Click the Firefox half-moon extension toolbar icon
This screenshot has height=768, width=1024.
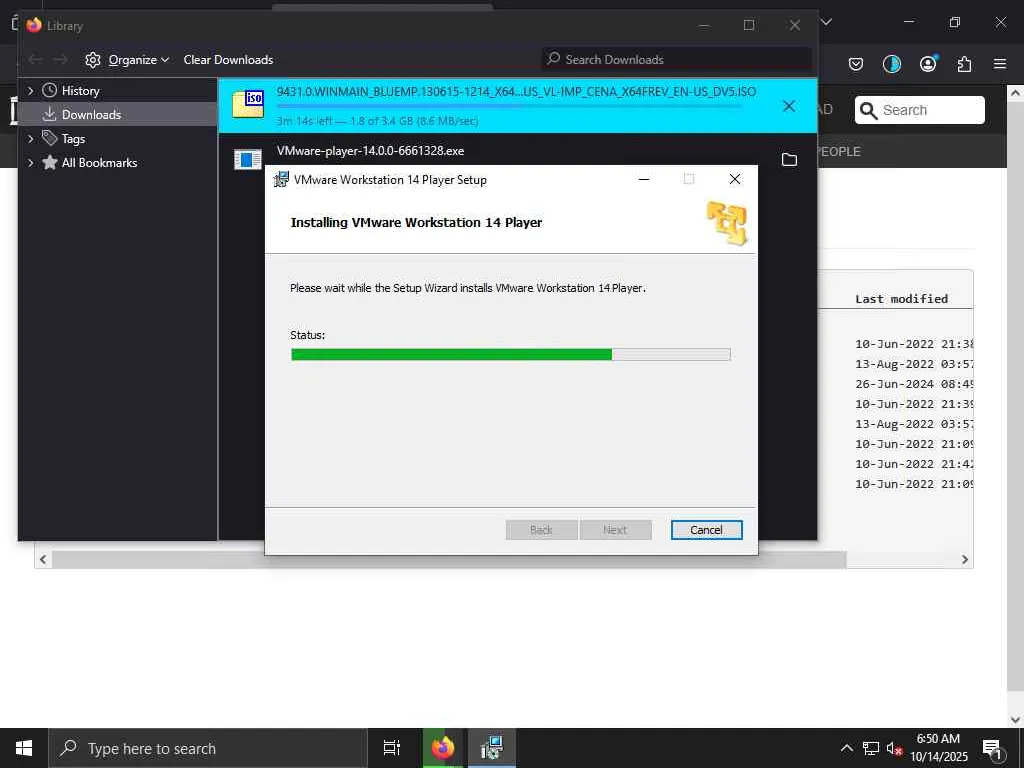pos(891,63)
